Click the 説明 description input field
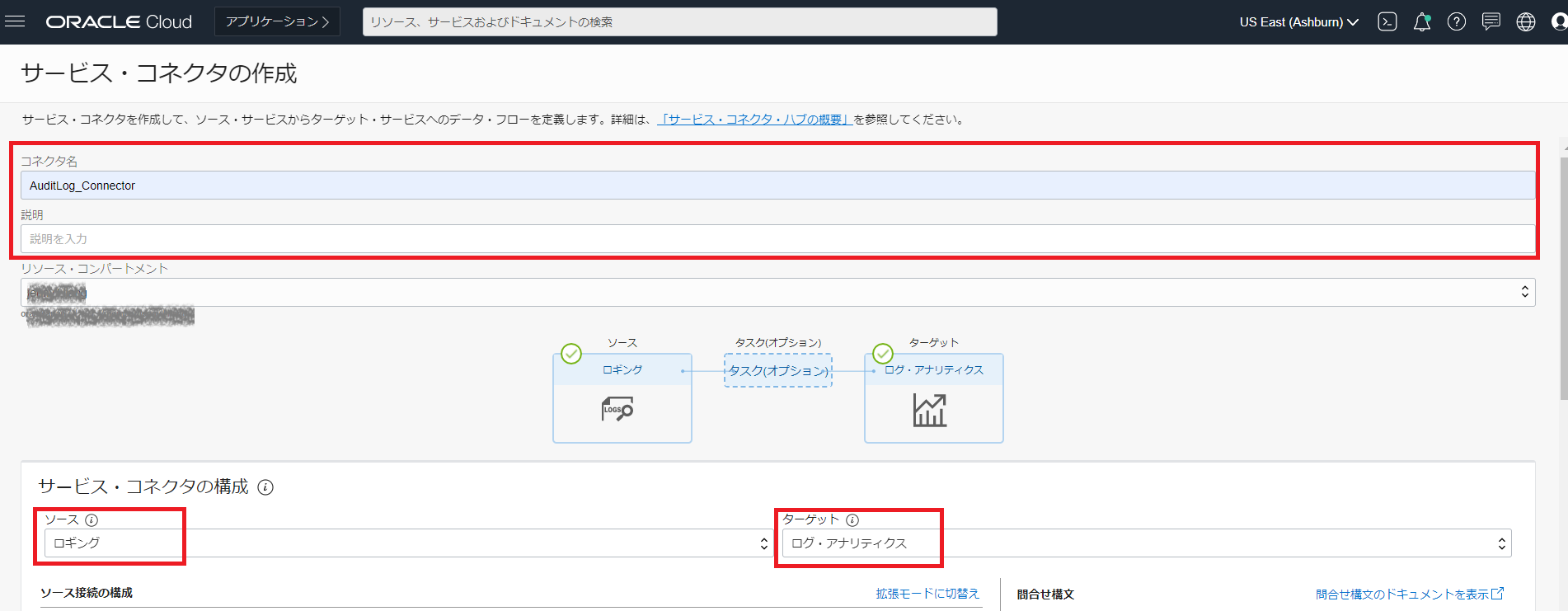This screenshot has height=611, width=1568. (x=777, y=239)
